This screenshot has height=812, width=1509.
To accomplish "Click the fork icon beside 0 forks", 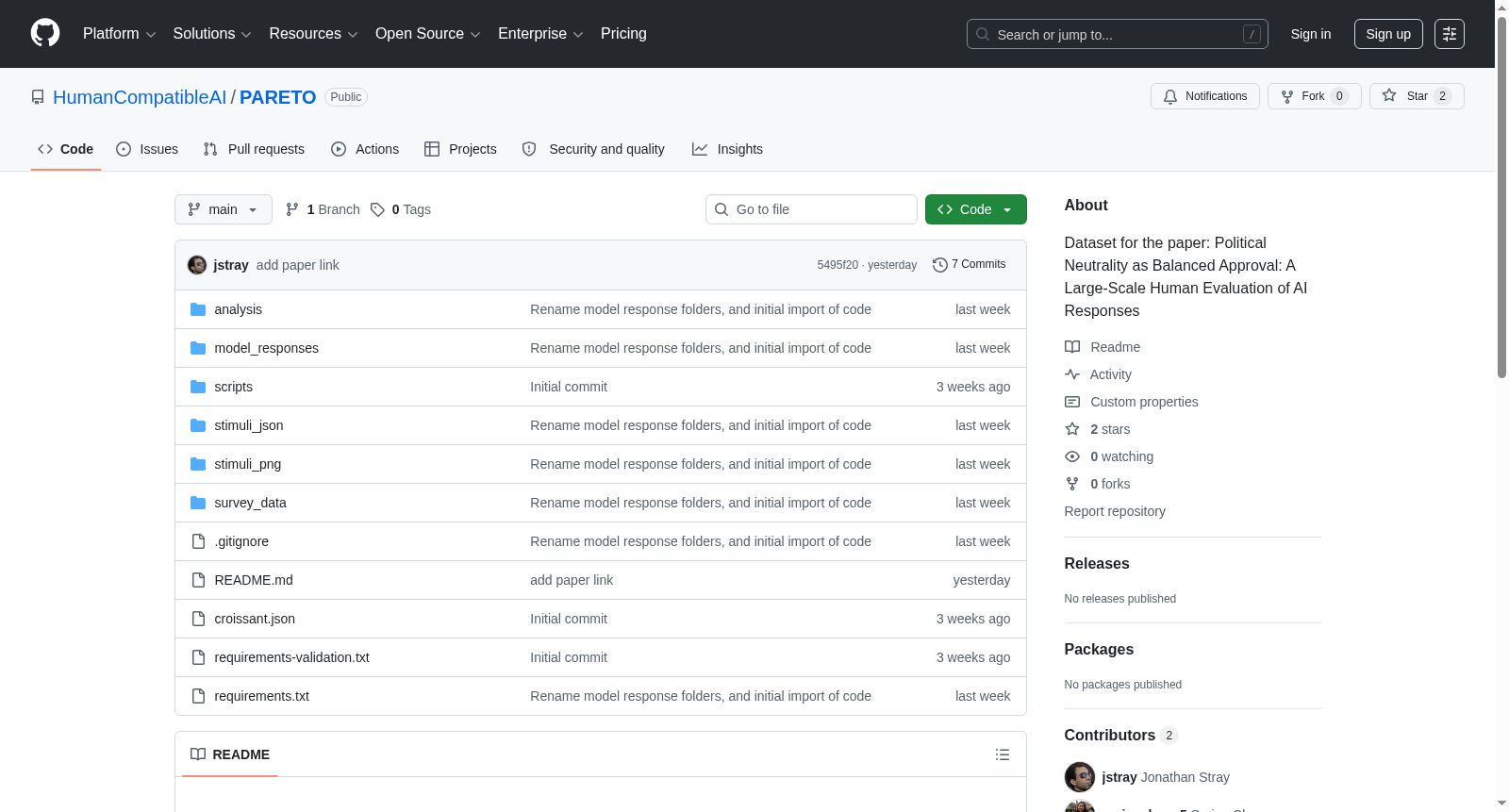I will pos(1072,484).
